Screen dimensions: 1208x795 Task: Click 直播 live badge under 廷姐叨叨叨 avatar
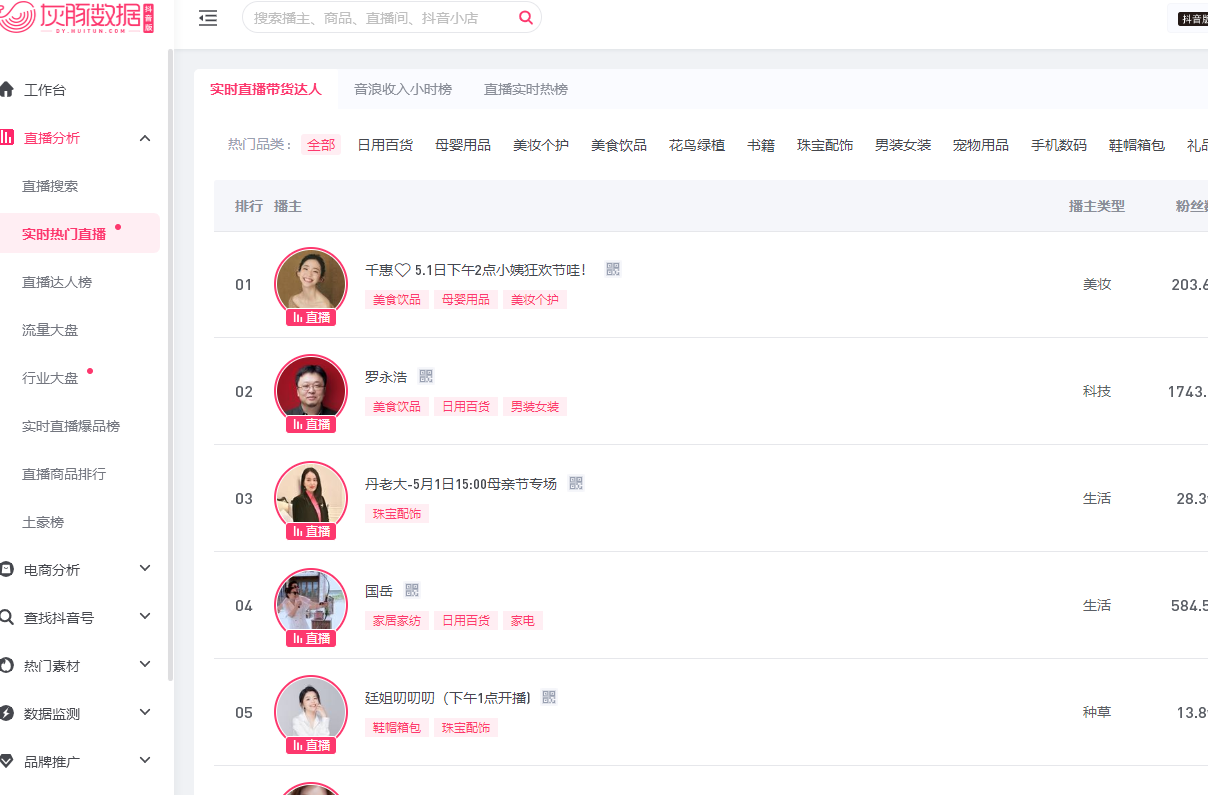[x=311, y=745]
